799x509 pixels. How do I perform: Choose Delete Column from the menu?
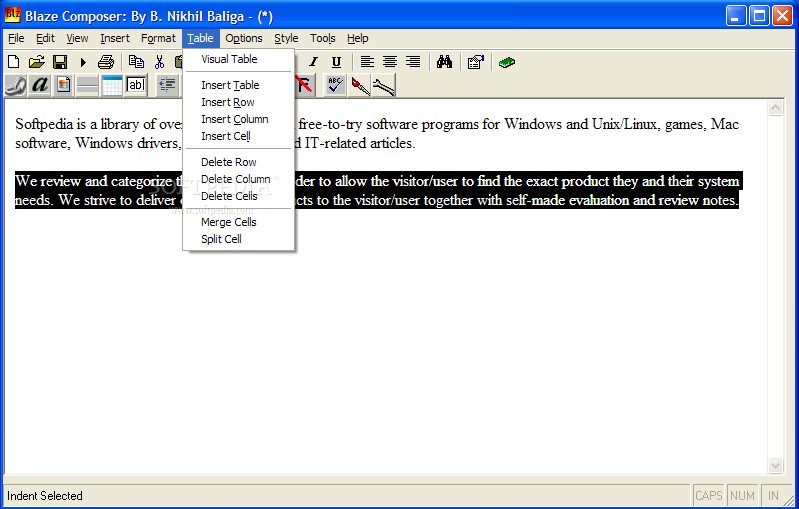[238, 179]
